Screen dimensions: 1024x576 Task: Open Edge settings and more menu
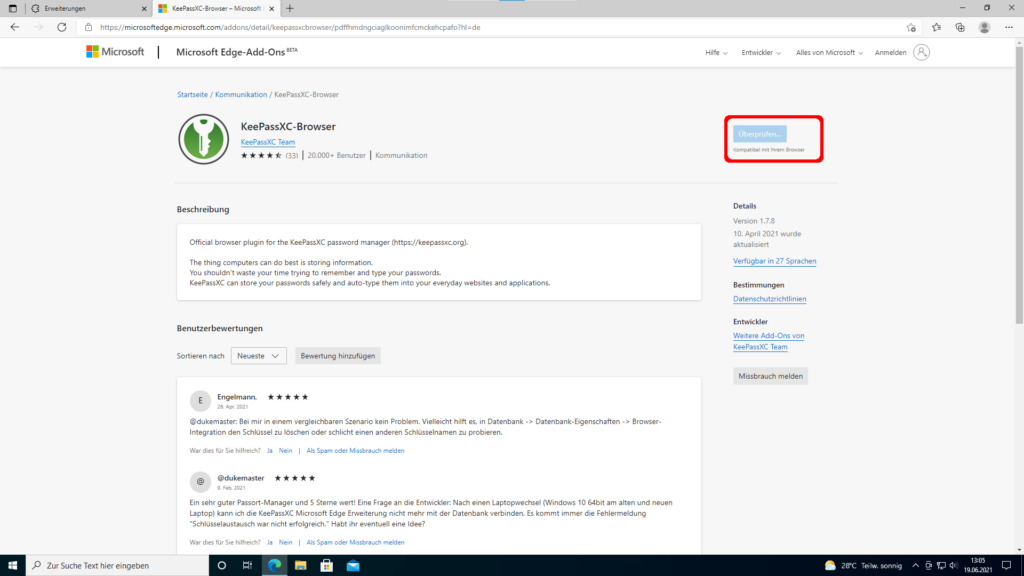click(x=1009, y=27)
